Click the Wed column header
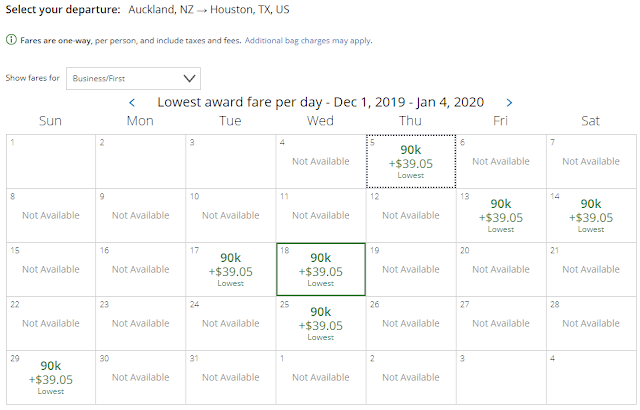 (320, 121)
